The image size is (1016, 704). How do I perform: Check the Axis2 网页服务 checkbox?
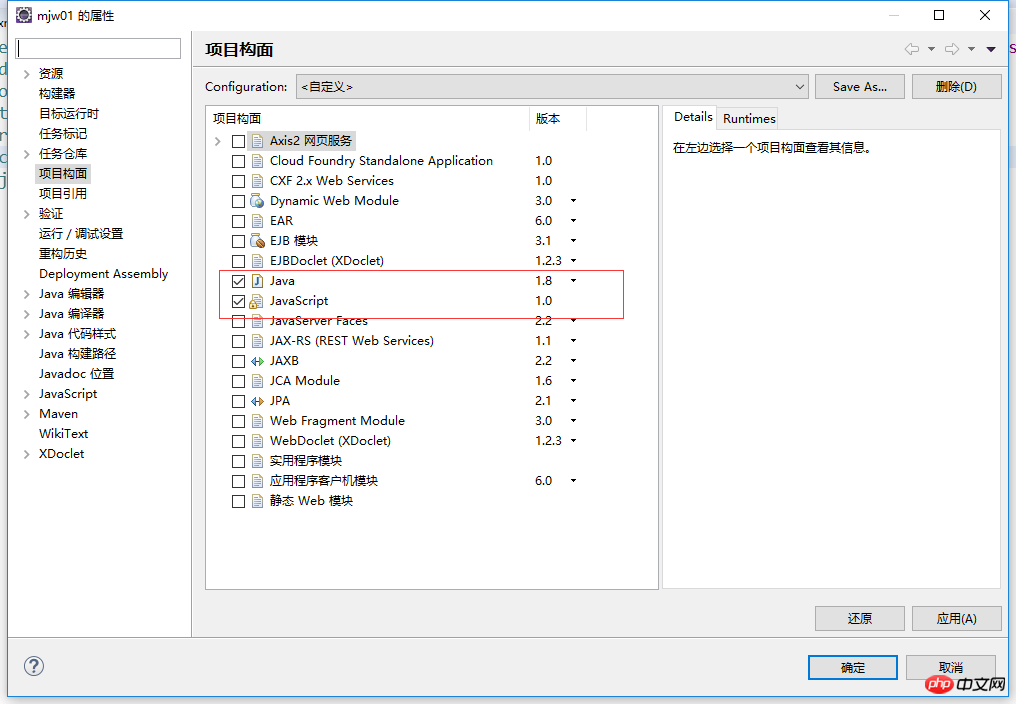[238, 141]
